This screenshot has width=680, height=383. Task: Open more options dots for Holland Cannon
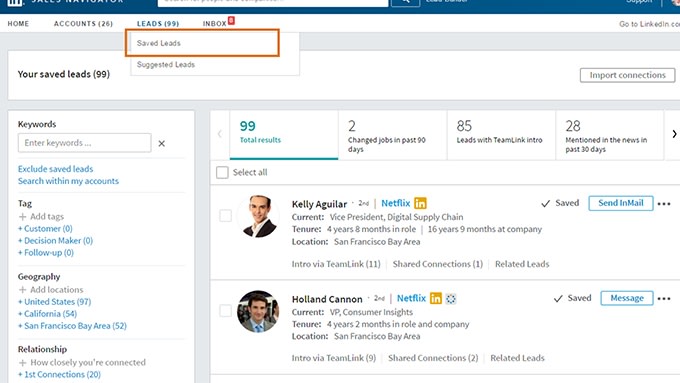pos(664,298)
